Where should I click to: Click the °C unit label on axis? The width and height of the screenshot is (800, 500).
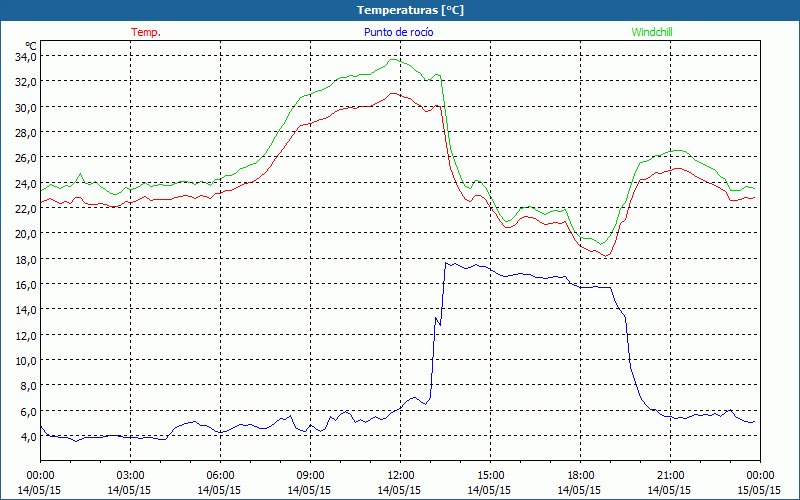coord(30,46)
